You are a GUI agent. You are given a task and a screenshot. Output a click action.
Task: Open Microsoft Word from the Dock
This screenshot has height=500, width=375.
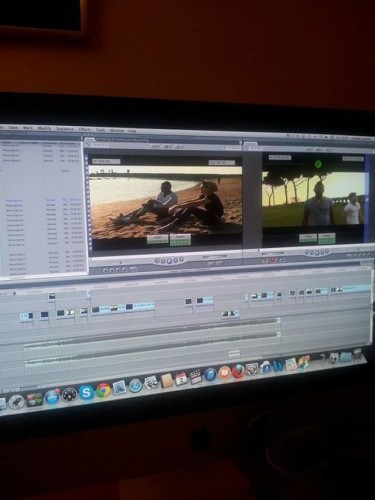coord(279,366)
